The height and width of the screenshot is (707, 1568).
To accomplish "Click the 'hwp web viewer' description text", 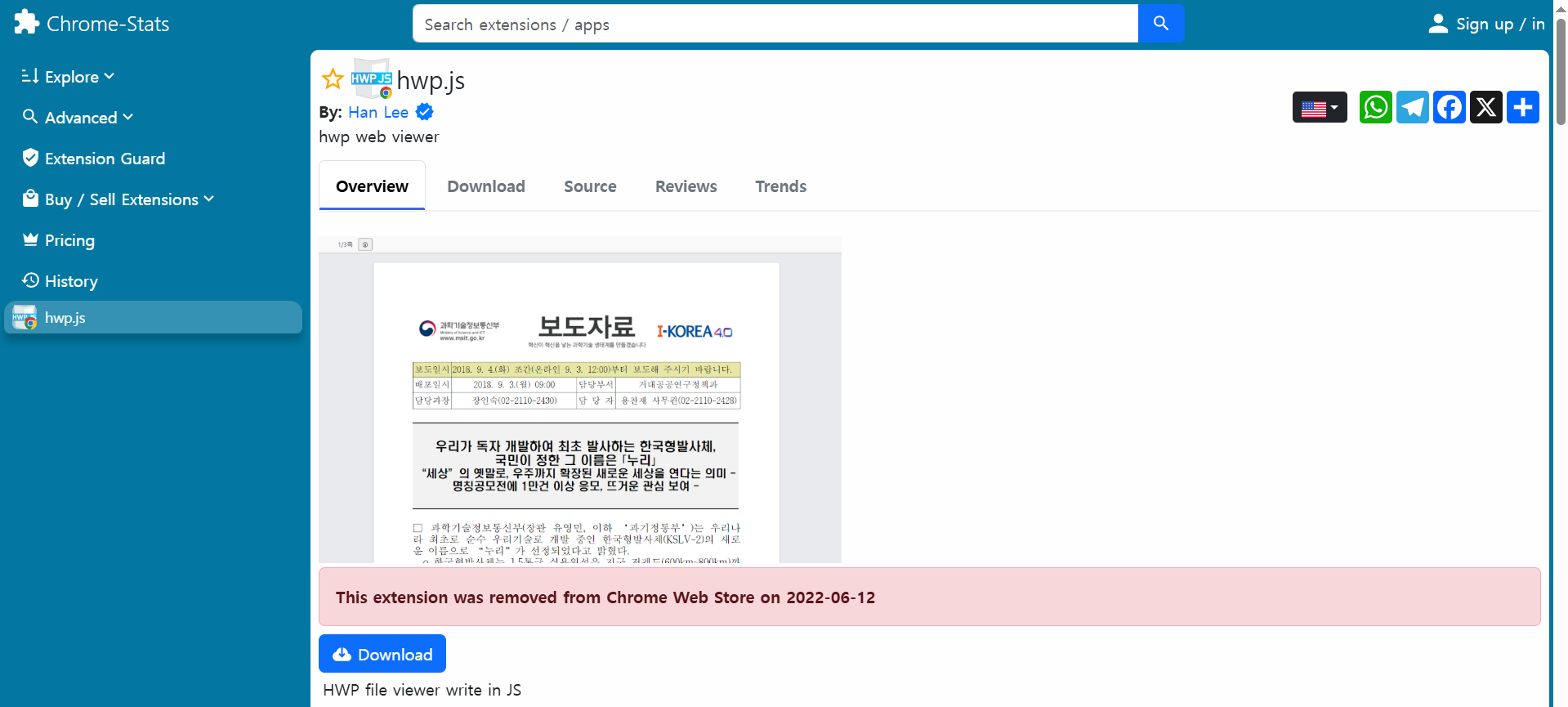I will pos(379,136).
